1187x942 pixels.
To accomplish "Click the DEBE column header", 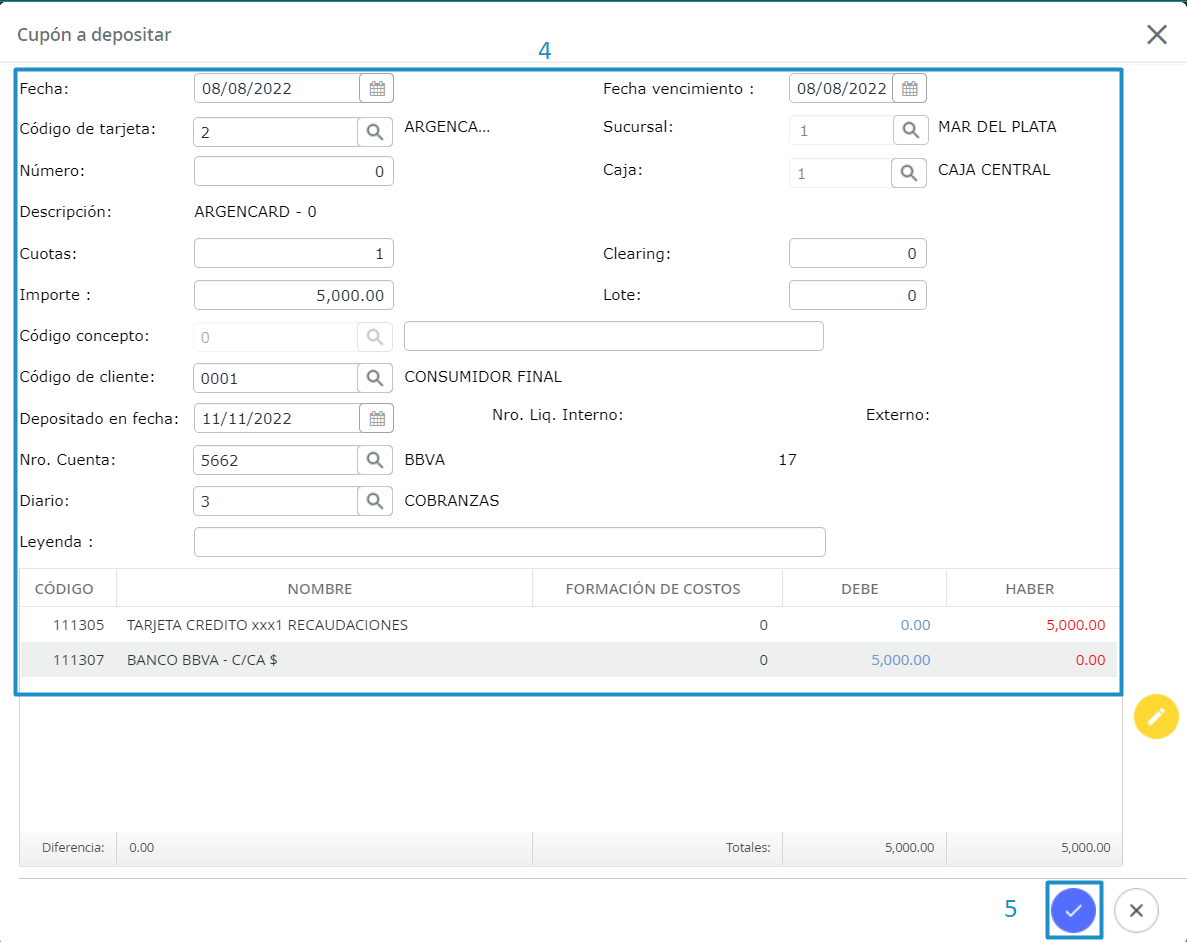I will tap(860, 588).
